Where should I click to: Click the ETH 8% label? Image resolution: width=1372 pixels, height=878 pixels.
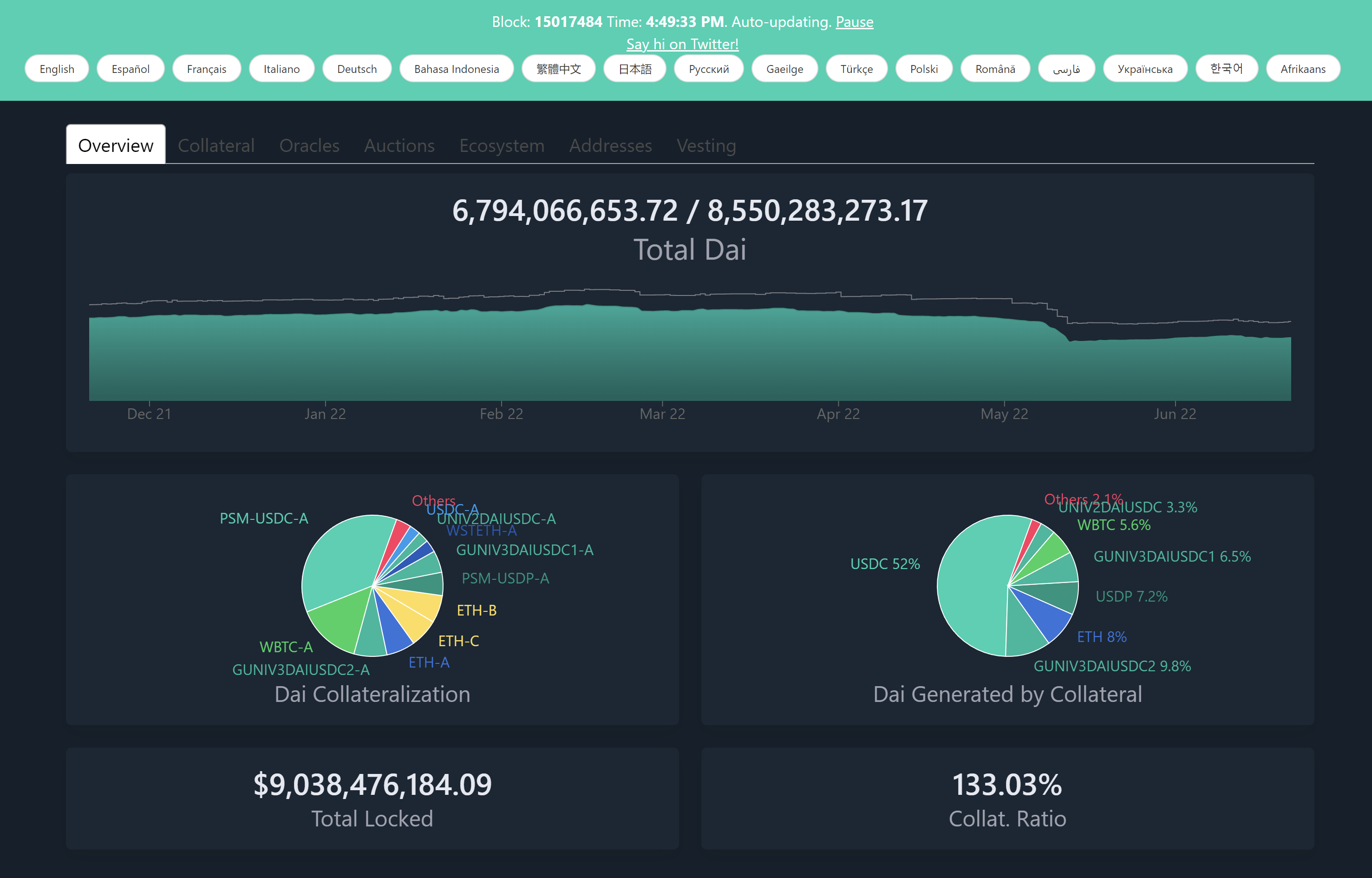1102,637
